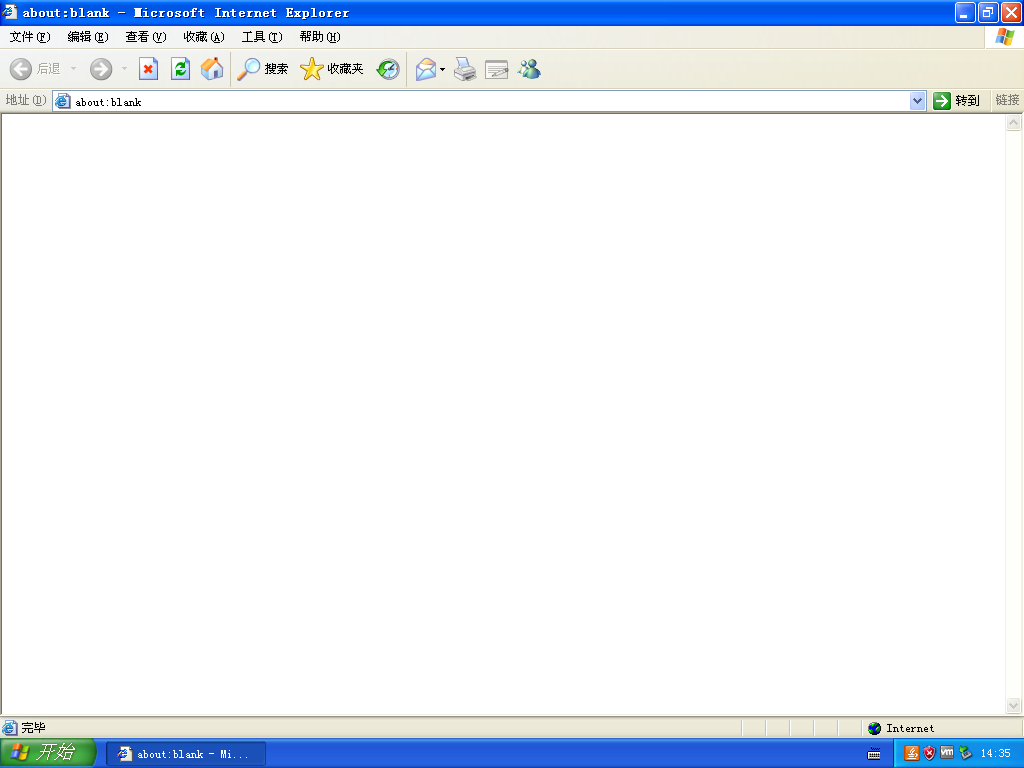Click the safely remove hardware tray icon
This screenshot has height=768, width=1024.
coord(965,754)
